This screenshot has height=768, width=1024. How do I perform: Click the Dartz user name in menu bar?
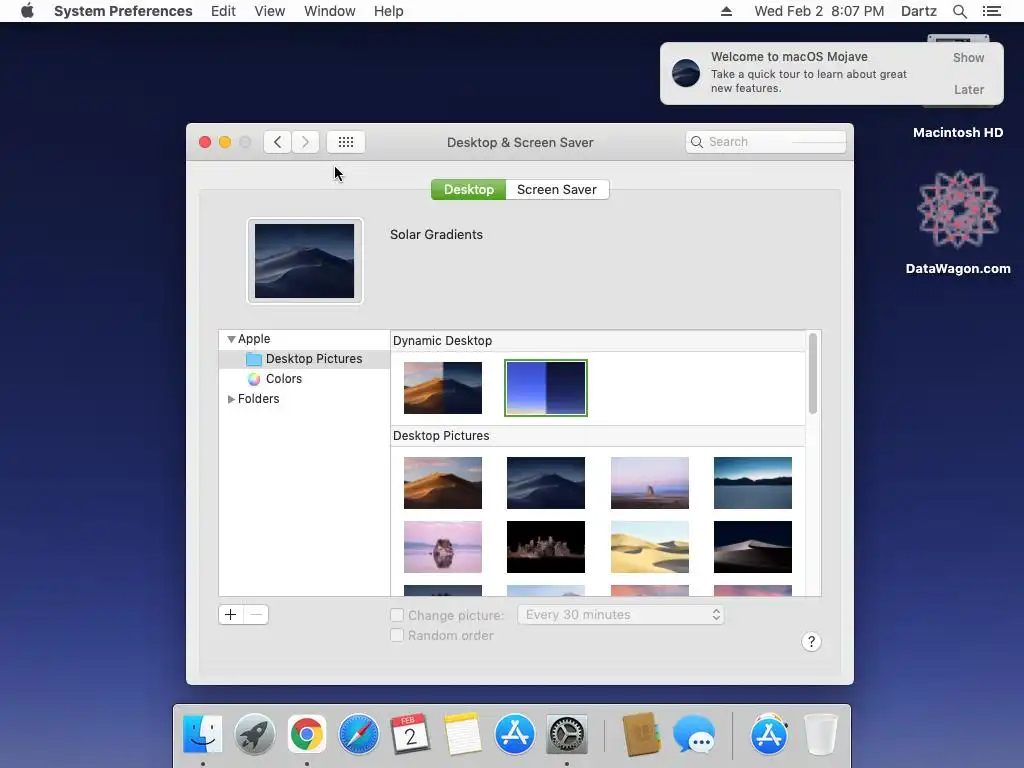point(918,11)
